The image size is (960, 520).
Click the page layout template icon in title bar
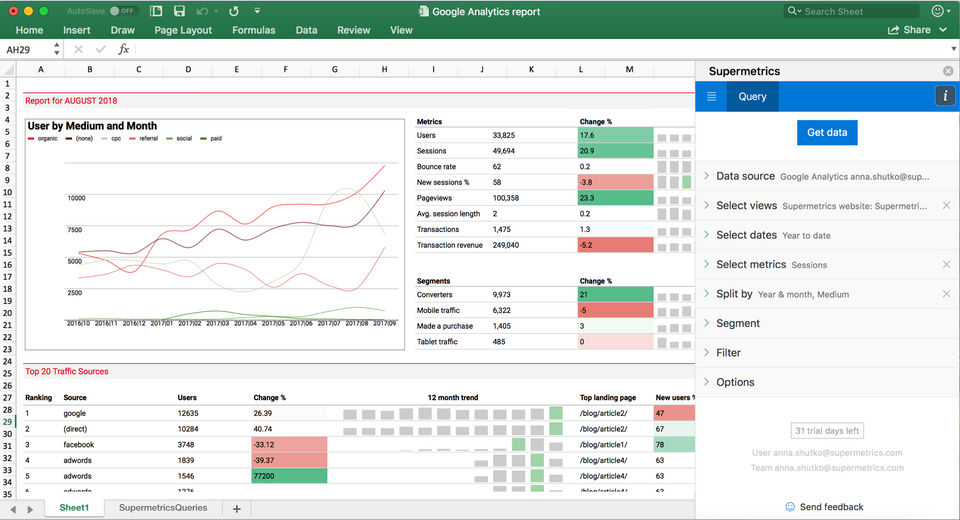coord(156,11)
